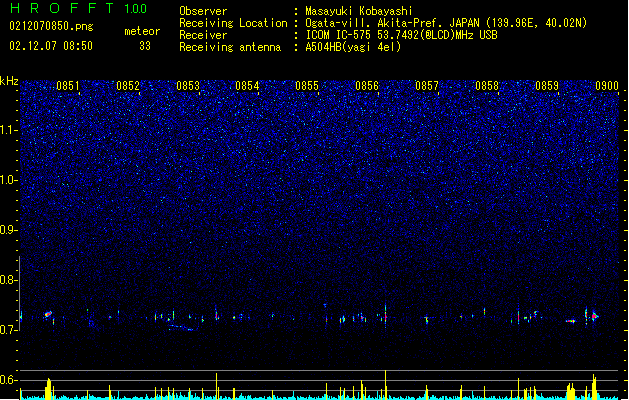
Task: Click the Receiver field label
Action: tap(203, 35)
